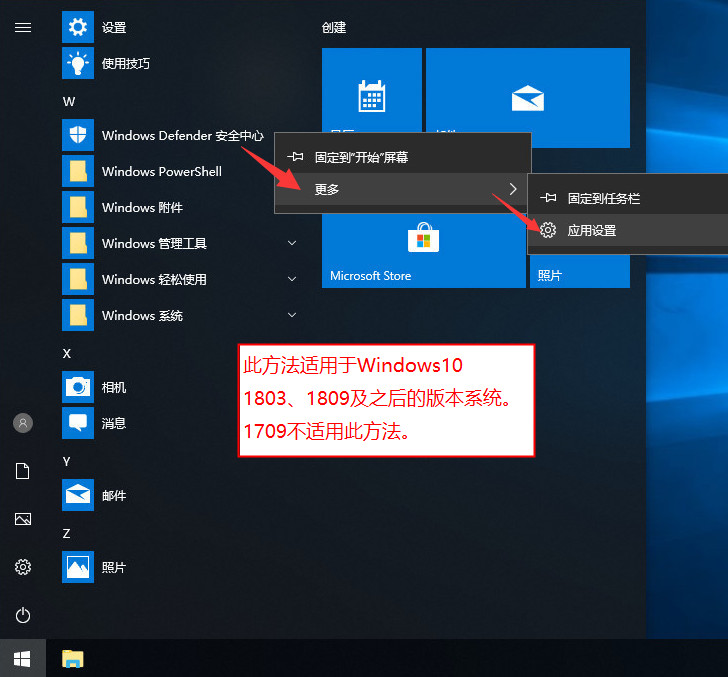
Task: Click the user account avatar icon
Action: pos(23,423)
